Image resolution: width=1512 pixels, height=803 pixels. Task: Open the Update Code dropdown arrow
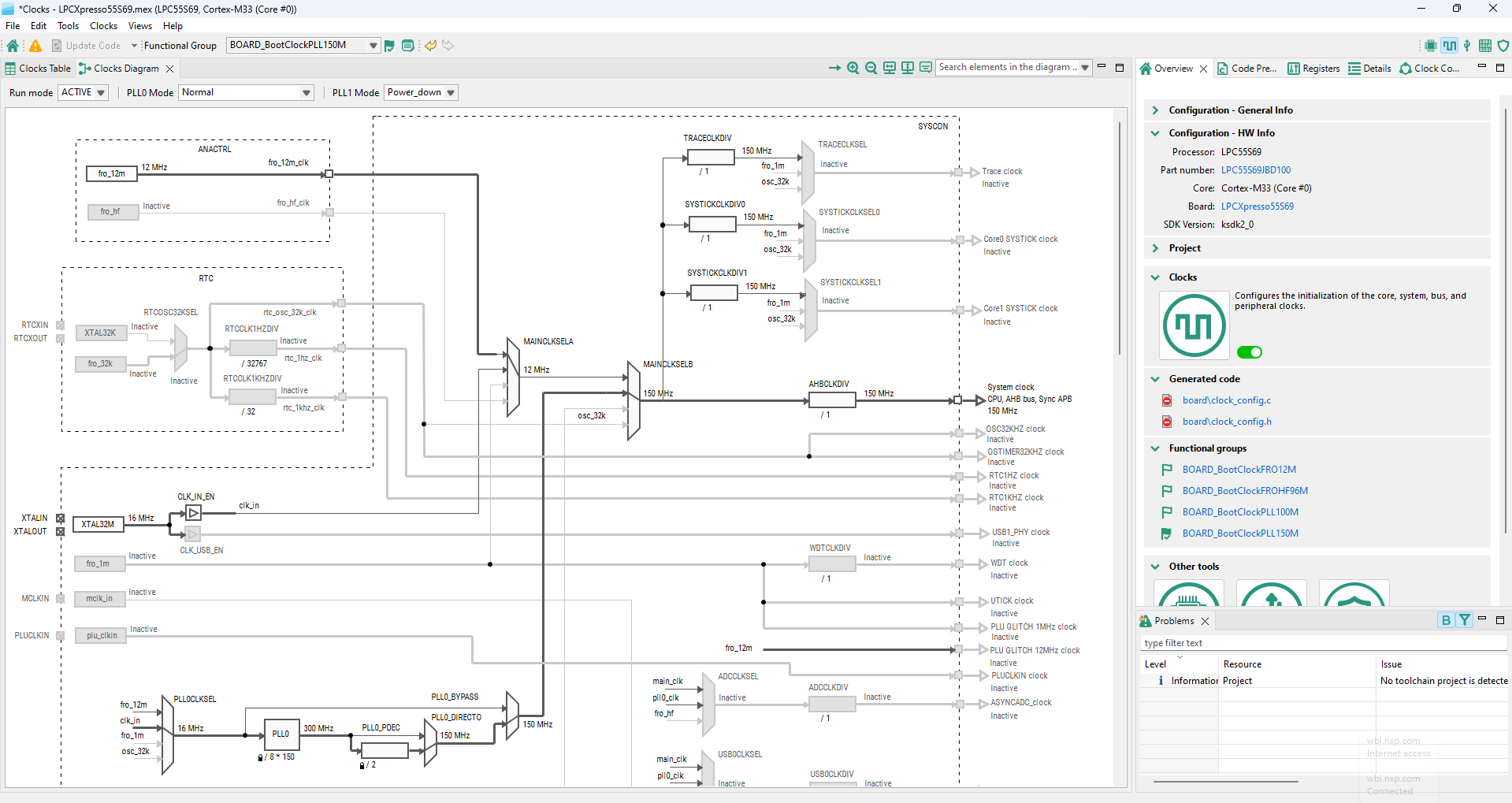(x=134, y=46)
